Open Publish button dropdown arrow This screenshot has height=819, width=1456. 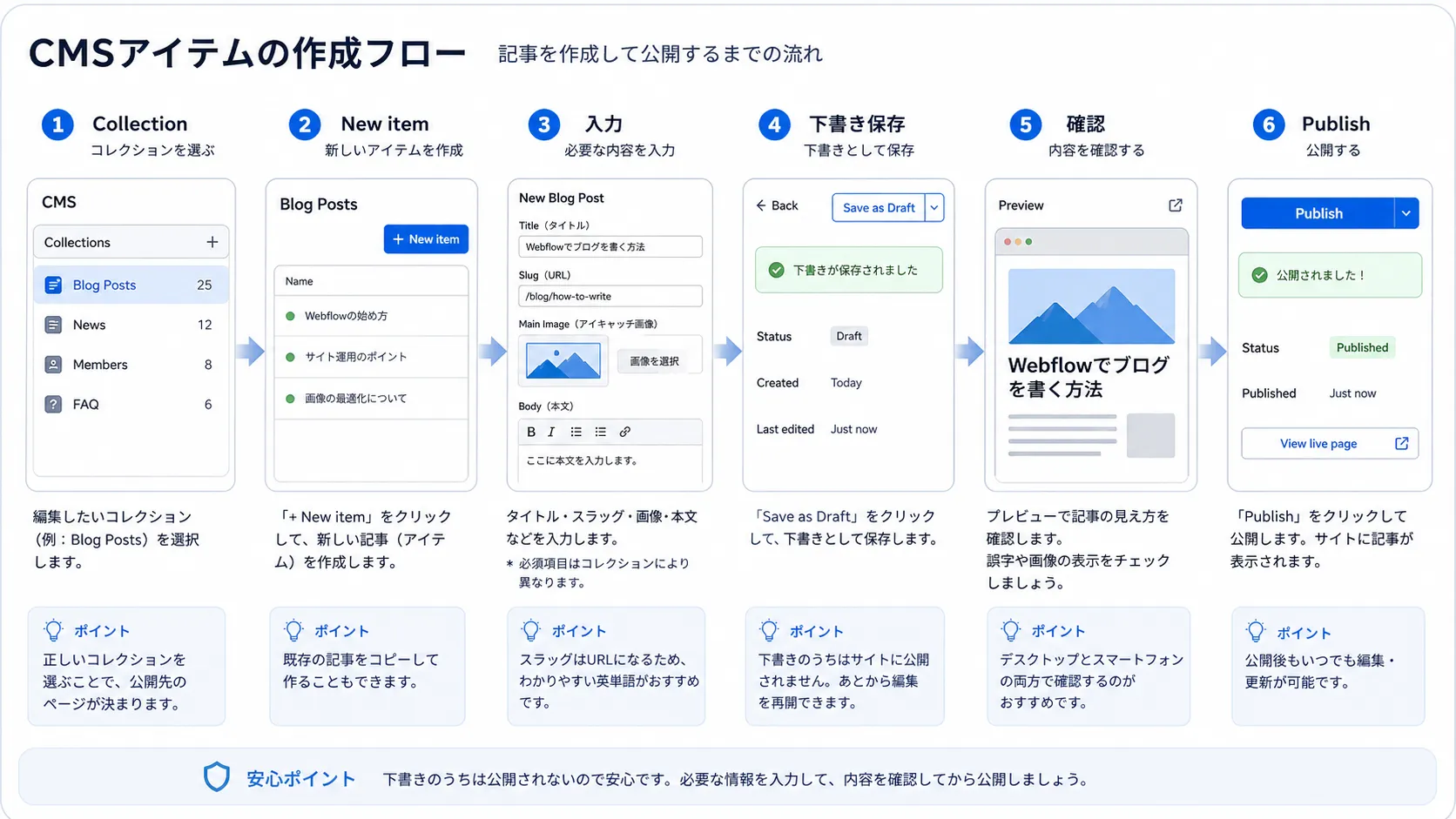(1406, 213)
